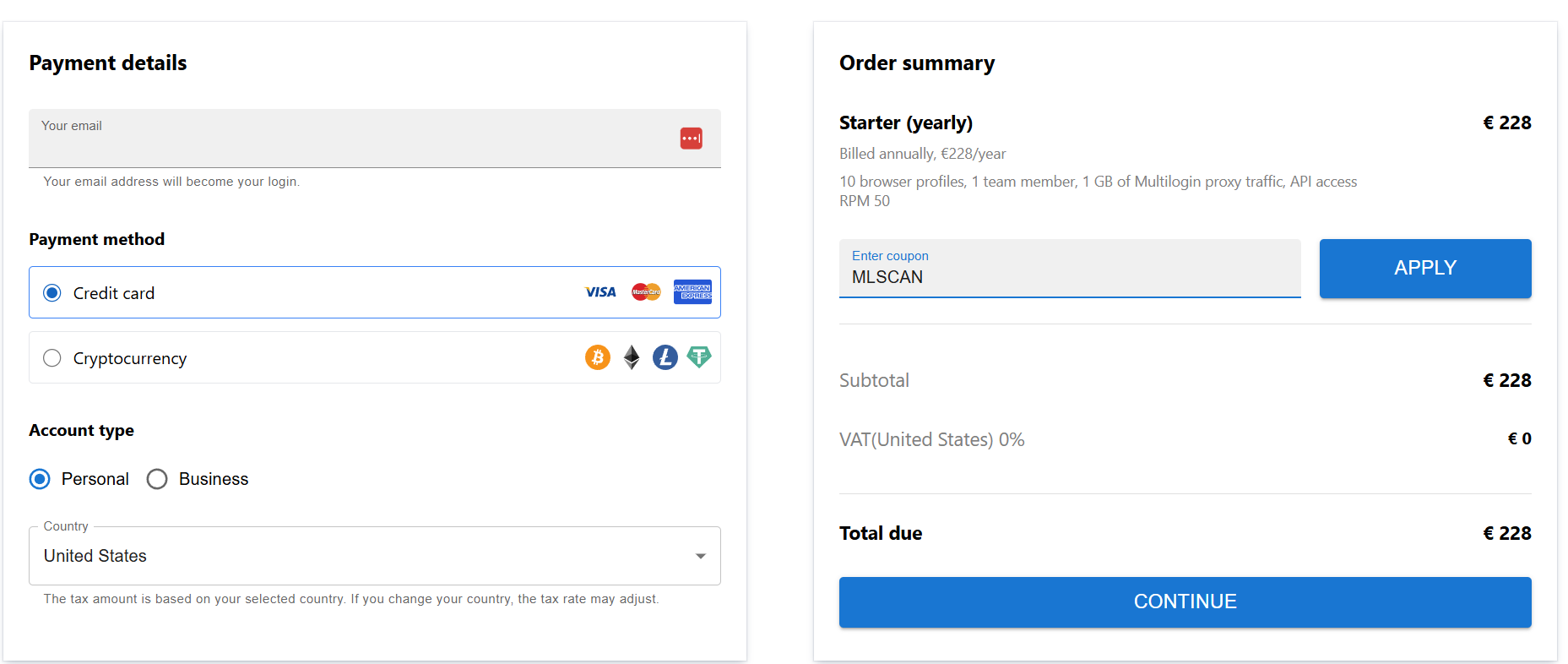Select the Credit card radio button
Image resolution: width=1568 pixels, height=664 pixels.
(52, 293)
